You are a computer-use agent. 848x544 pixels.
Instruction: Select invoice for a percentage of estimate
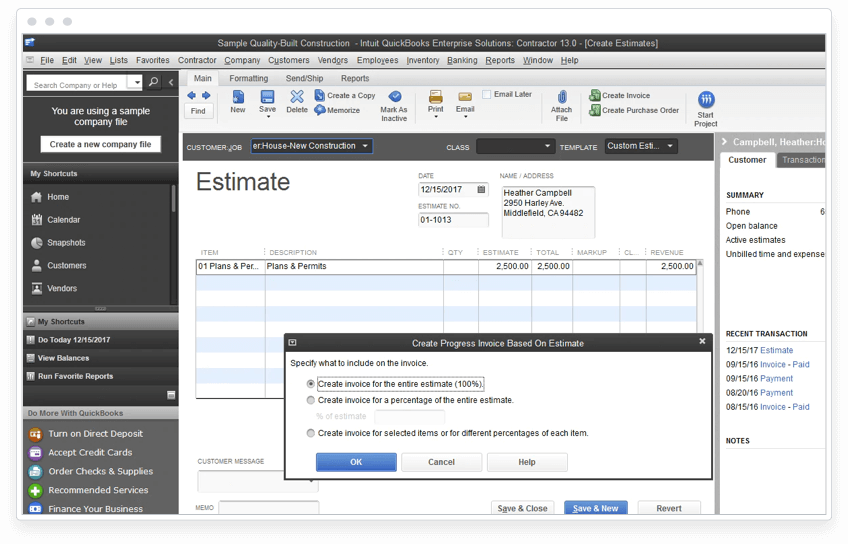(x=311, y=400)
